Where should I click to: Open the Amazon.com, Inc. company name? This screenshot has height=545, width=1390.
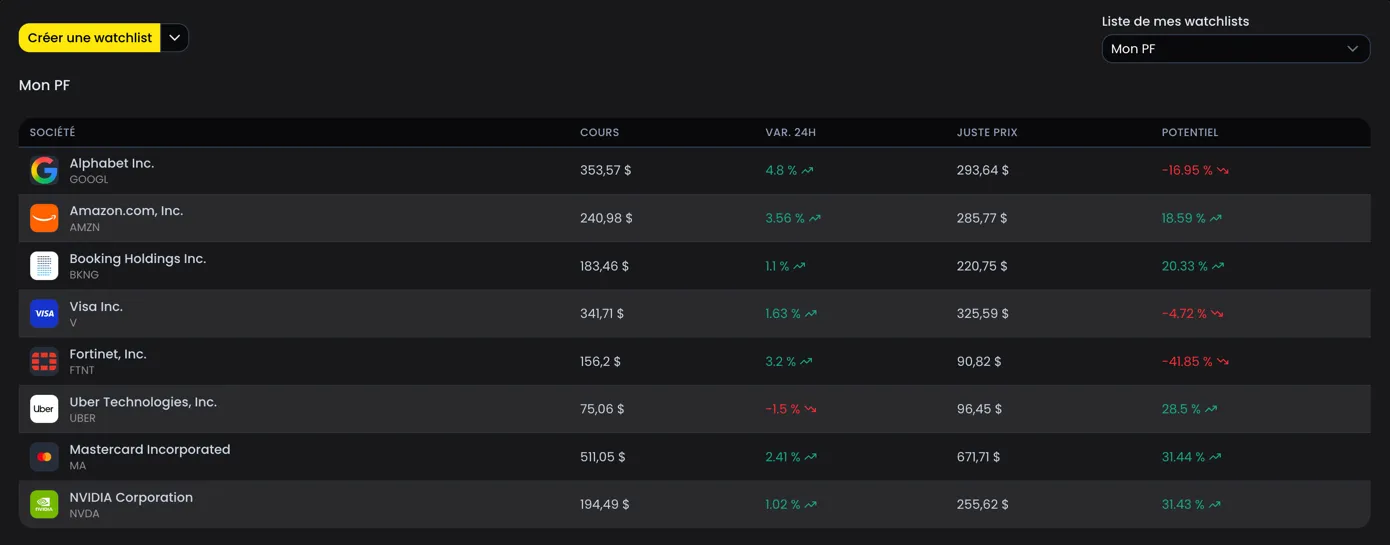click(x=126, y=211)
